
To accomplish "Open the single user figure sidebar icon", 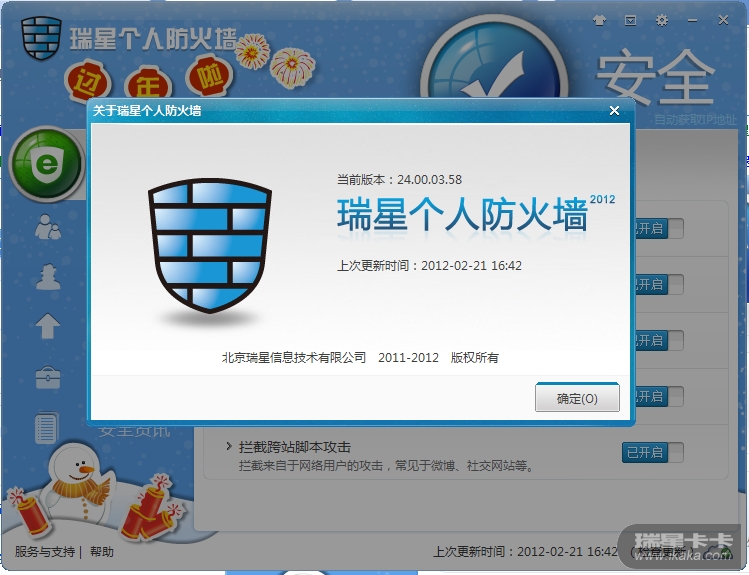I will (x=48, y=277).
